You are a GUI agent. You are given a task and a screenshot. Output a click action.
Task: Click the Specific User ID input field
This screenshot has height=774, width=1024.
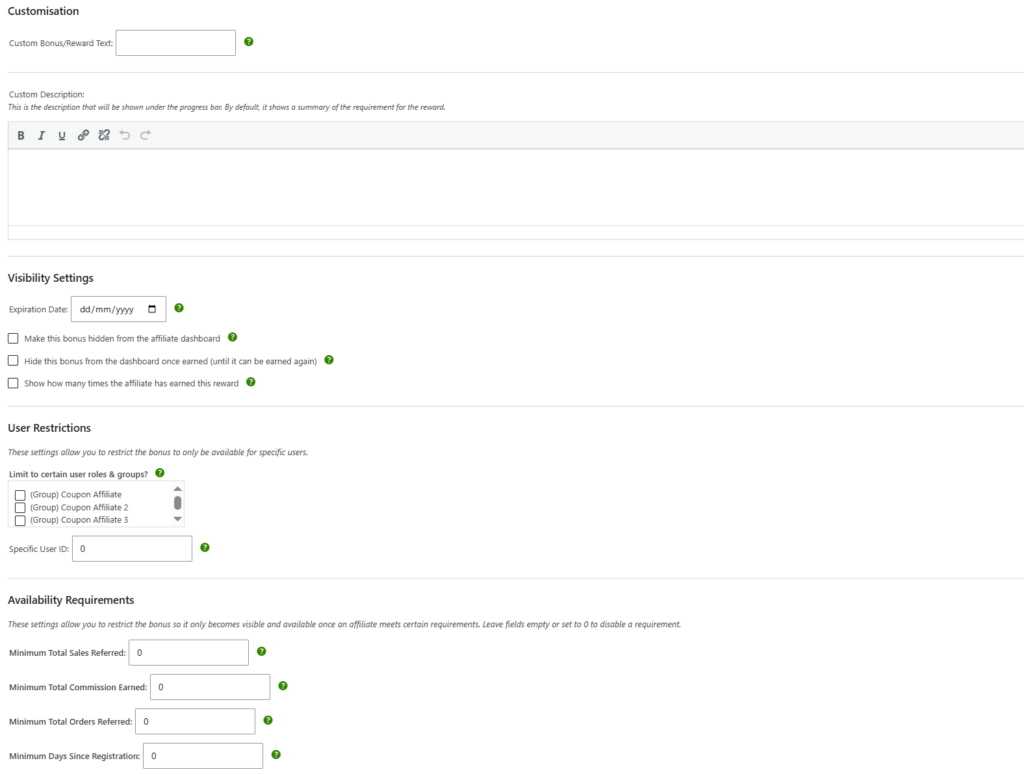point(132,549)
